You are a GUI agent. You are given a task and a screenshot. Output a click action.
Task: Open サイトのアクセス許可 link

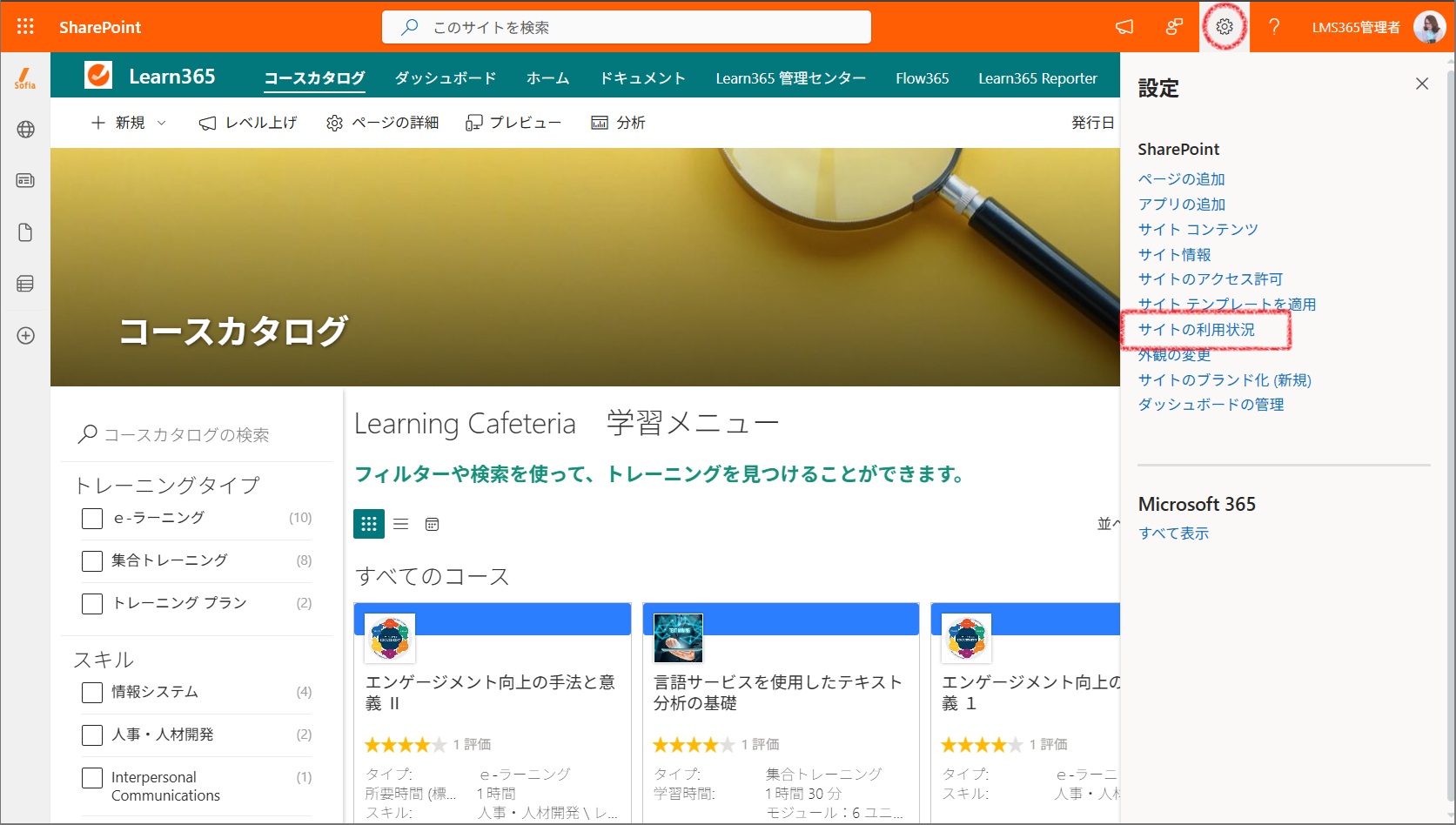[x=1210, y=278]
